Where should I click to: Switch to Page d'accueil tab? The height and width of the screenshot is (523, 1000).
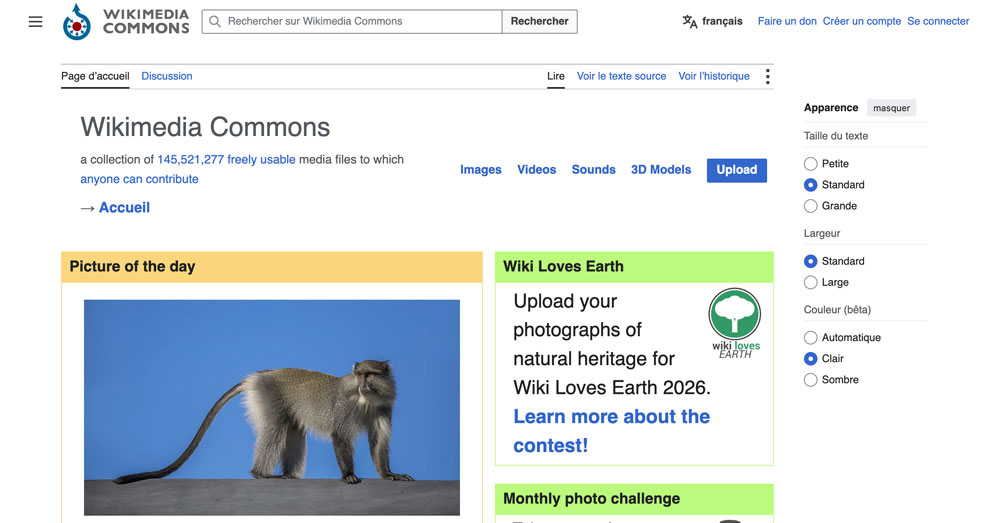(x=95, y=76)
